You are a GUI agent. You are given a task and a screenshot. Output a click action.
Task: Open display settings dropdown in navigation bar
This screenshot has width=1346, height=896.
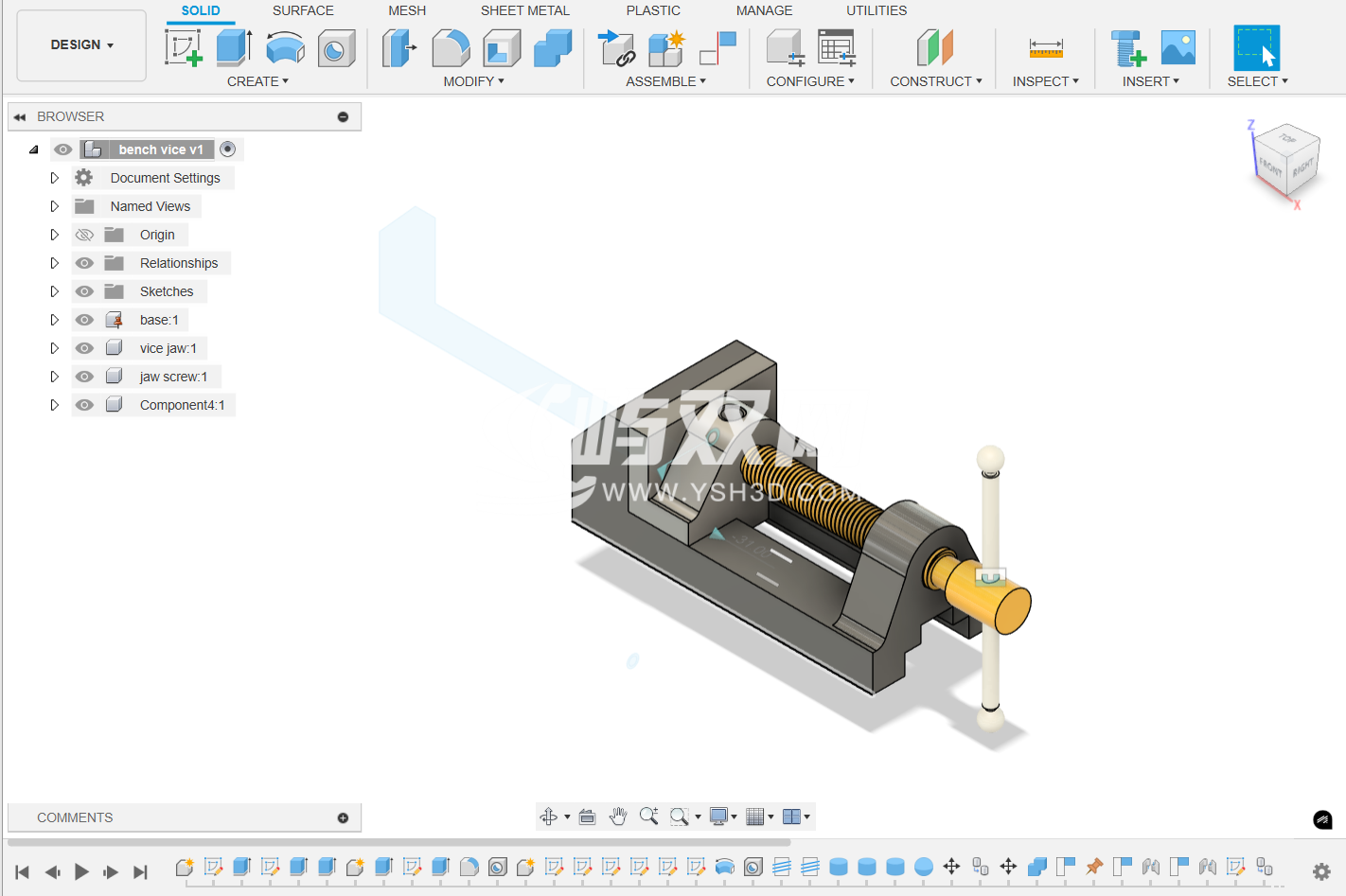[723, 817]
